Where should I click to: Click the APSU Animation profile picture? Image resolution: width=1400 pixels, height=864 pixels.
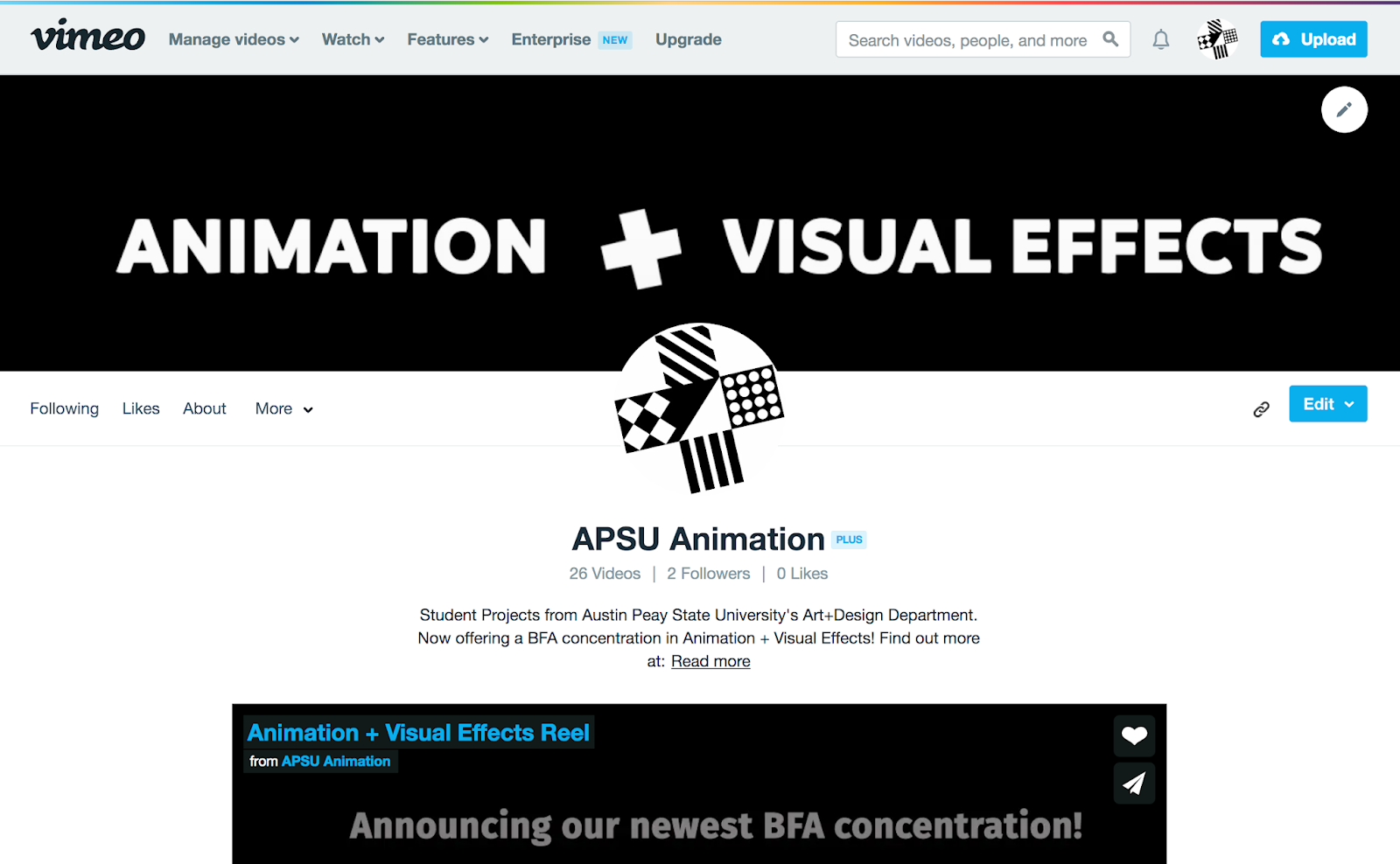pos(699,408)
